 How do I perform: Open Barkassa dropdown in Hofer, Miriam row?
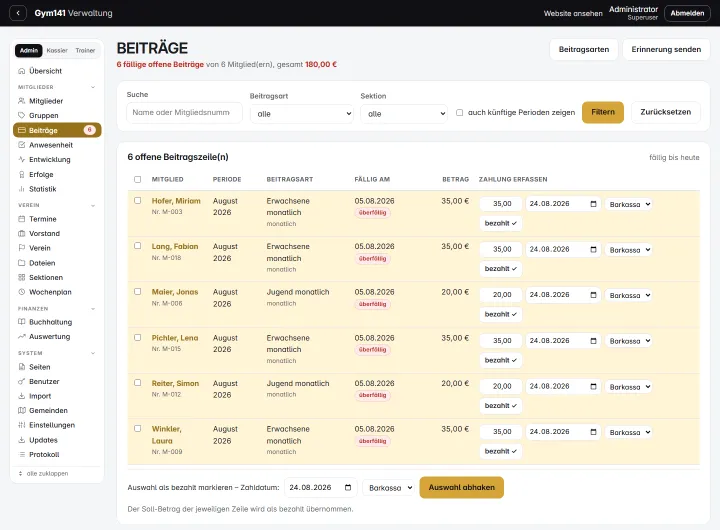[629, 204]
